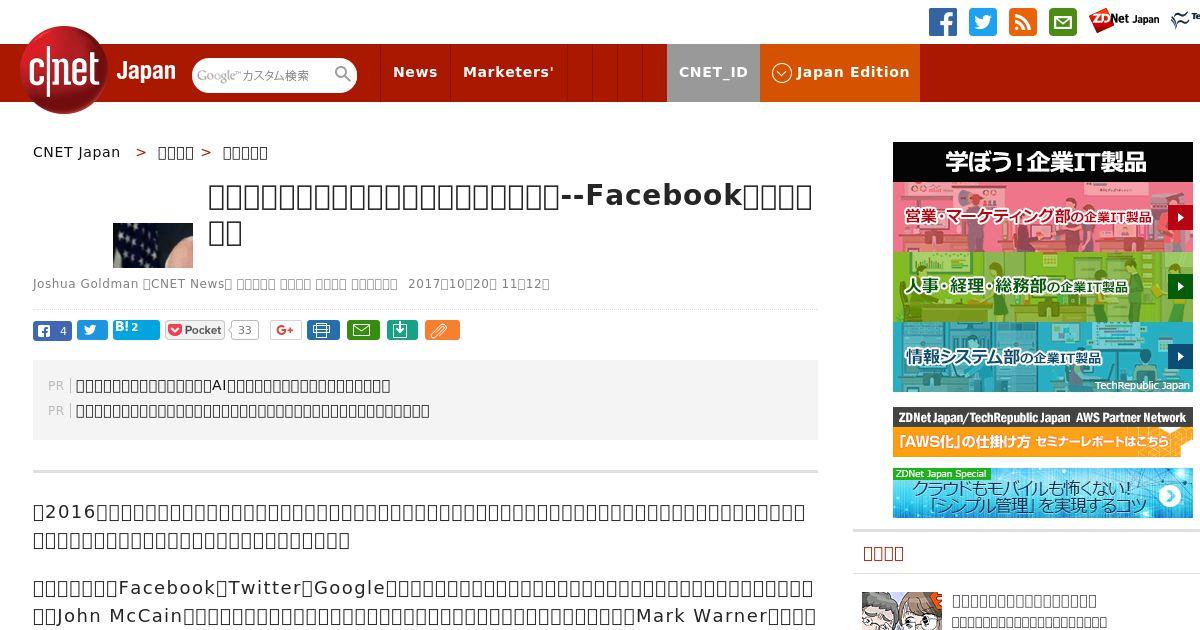Follow the CNET Japan breadcrumb link
This screenshot has width=1200, height=630.
coord(77,152)
